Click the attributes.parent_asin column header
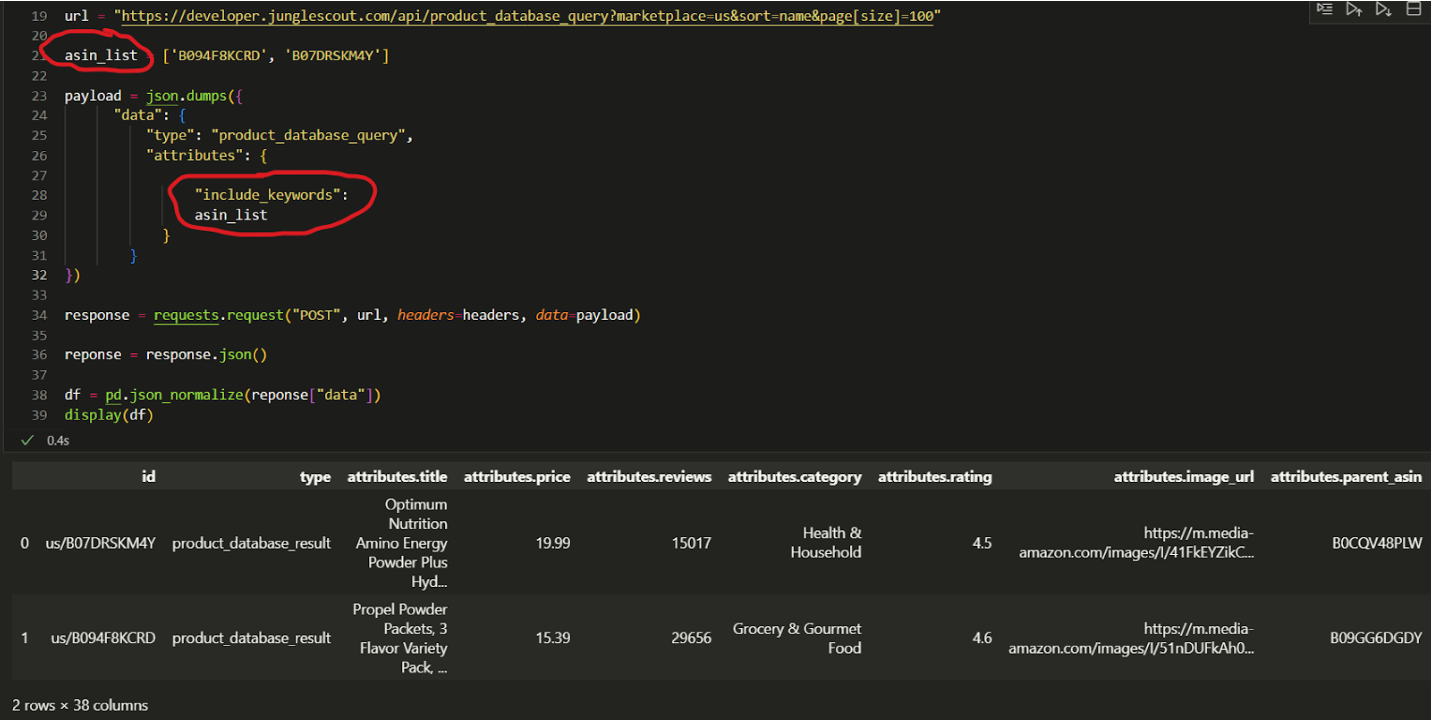The height and width of the screenshot is (720, 1432). [x=1346, y=477]
